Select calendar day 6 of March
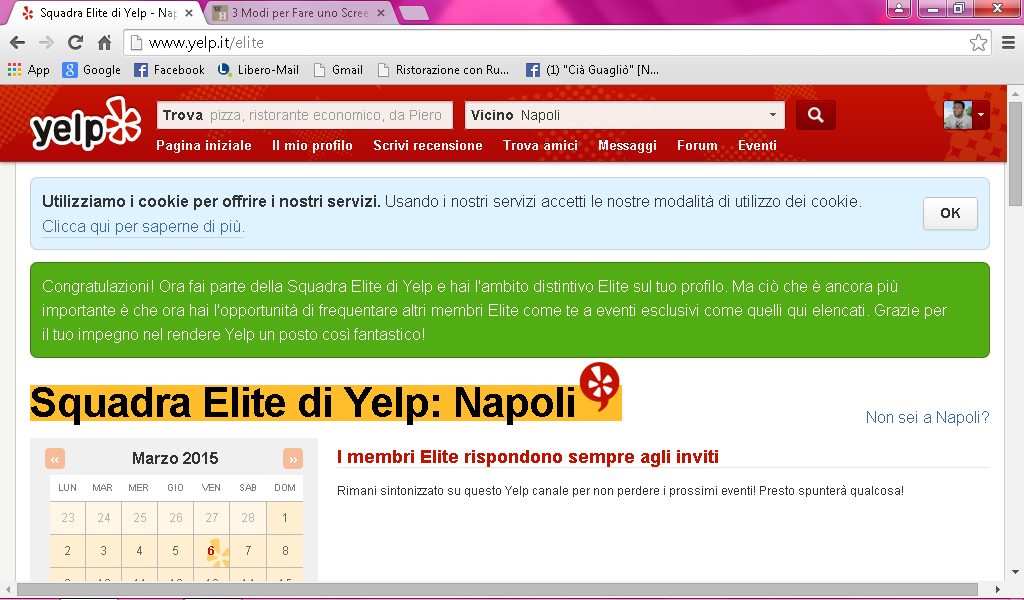Image resolution: width=1024 pixels, height=600 pixels. (211, 551)
